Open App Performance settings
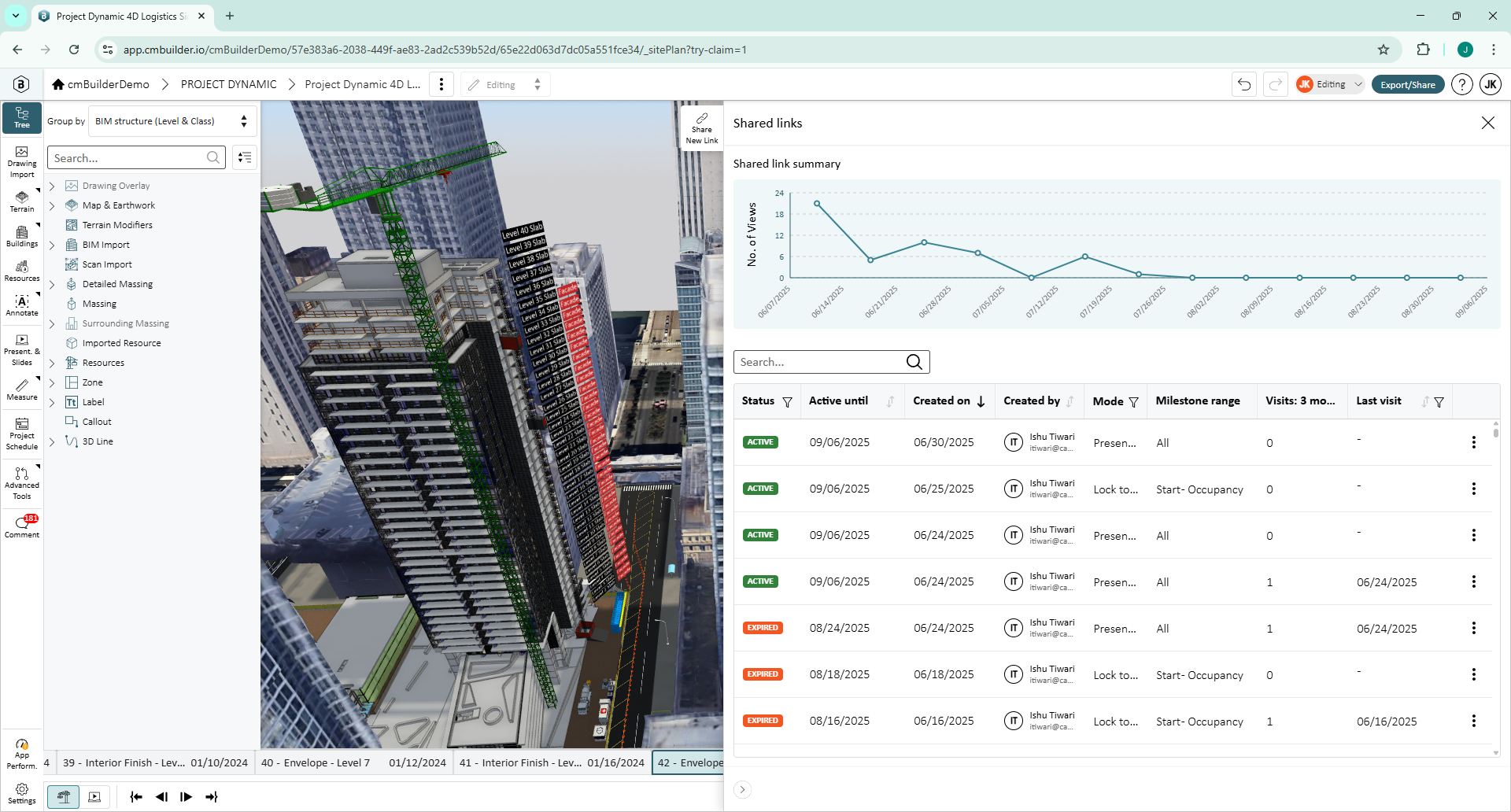This screenshot has height=812, width=1511. [x=22, y=754]
